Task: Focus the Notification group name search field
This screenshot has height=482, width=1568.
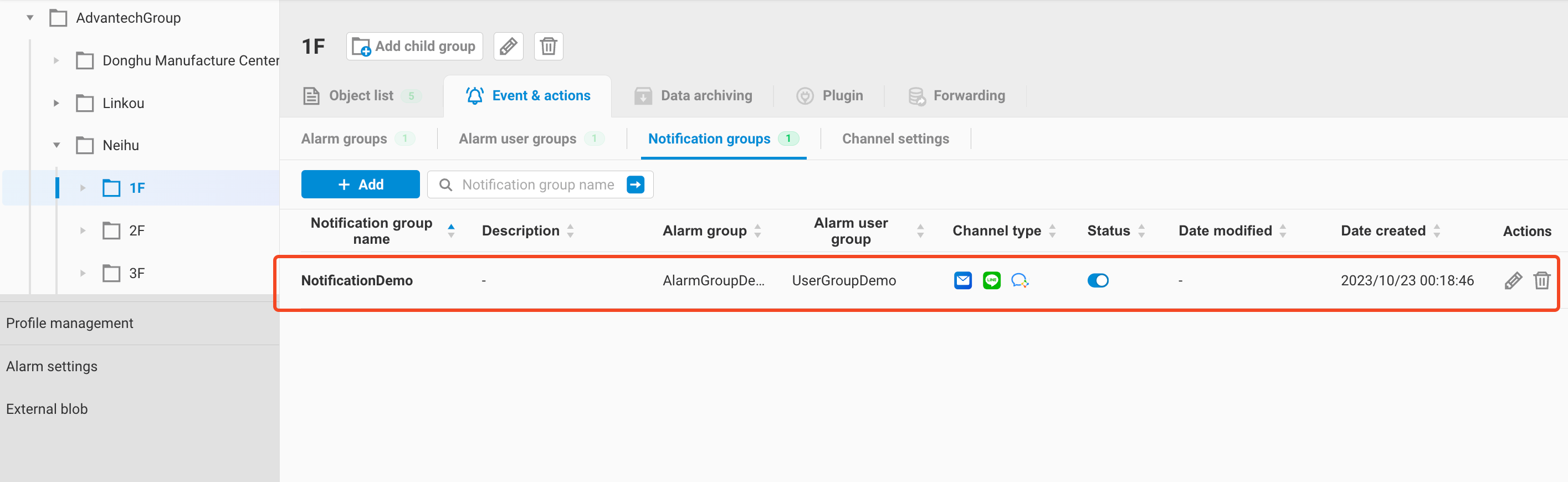Action: click(x=537, y=184)
